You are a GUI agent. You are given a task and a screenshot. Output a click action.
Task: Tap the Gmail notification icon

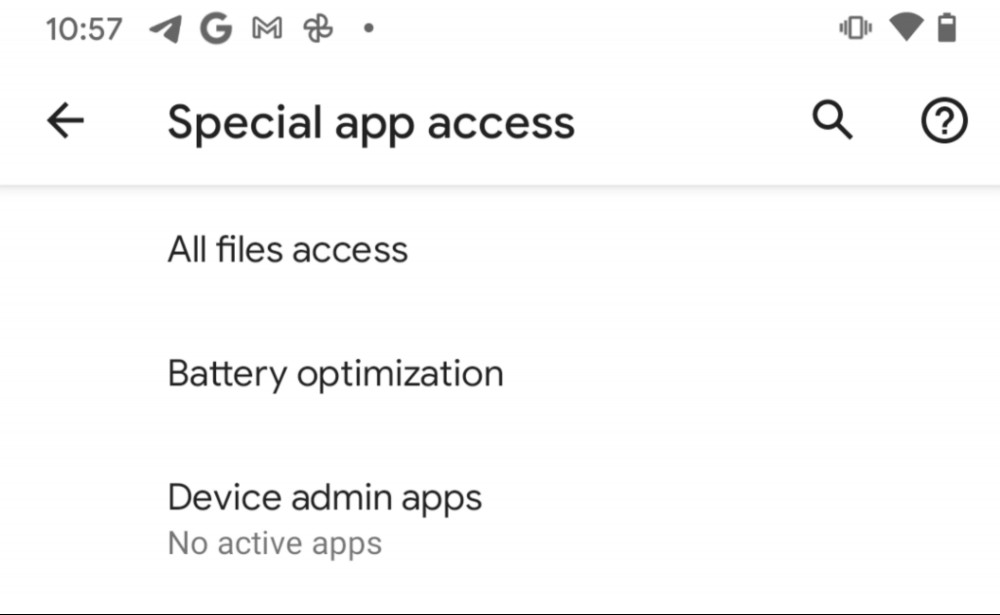click(x=267, y=29)
